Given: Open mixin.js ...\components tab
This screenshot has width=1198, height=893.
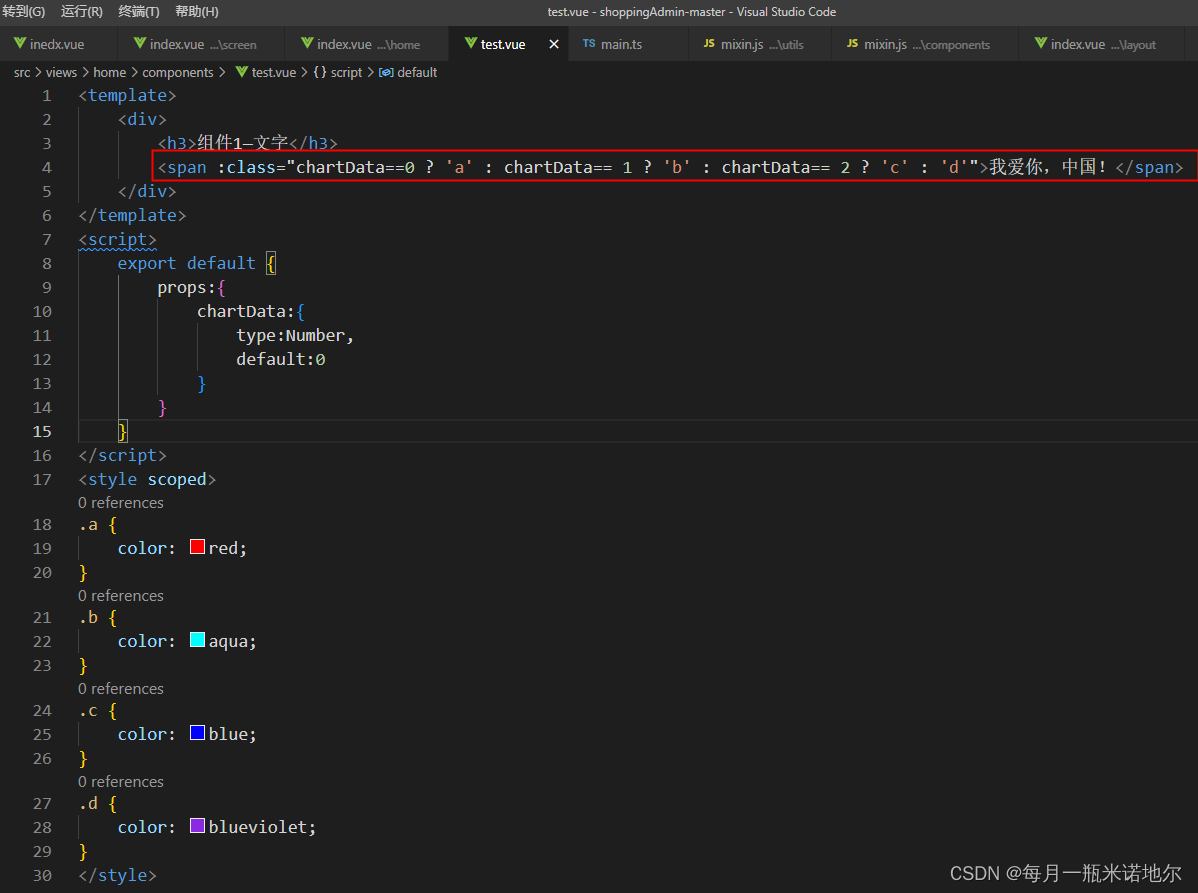Looking at the screenshot, I should point(925,44).
